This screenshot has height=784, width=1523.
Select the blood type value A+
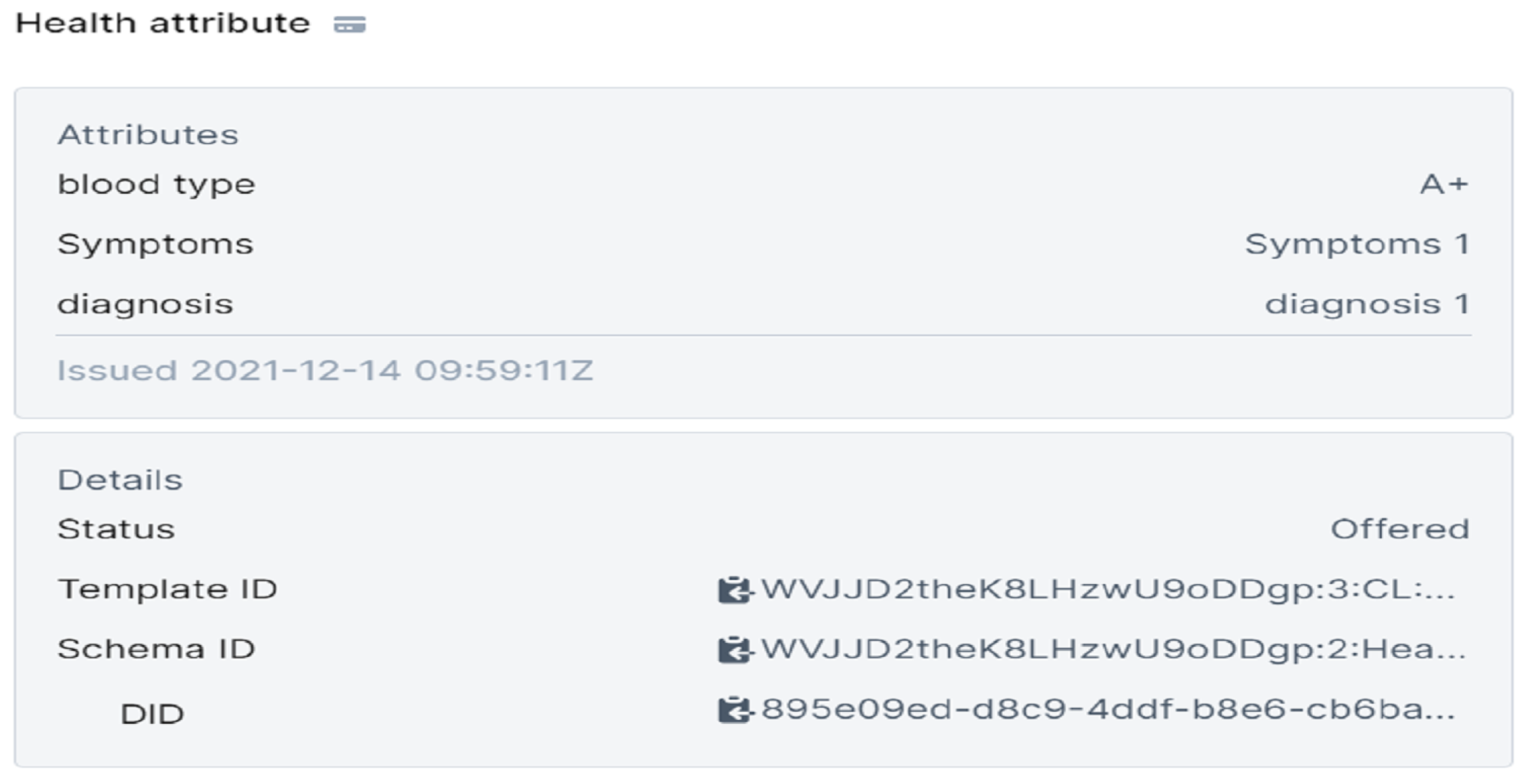[x=1444, y=184]
